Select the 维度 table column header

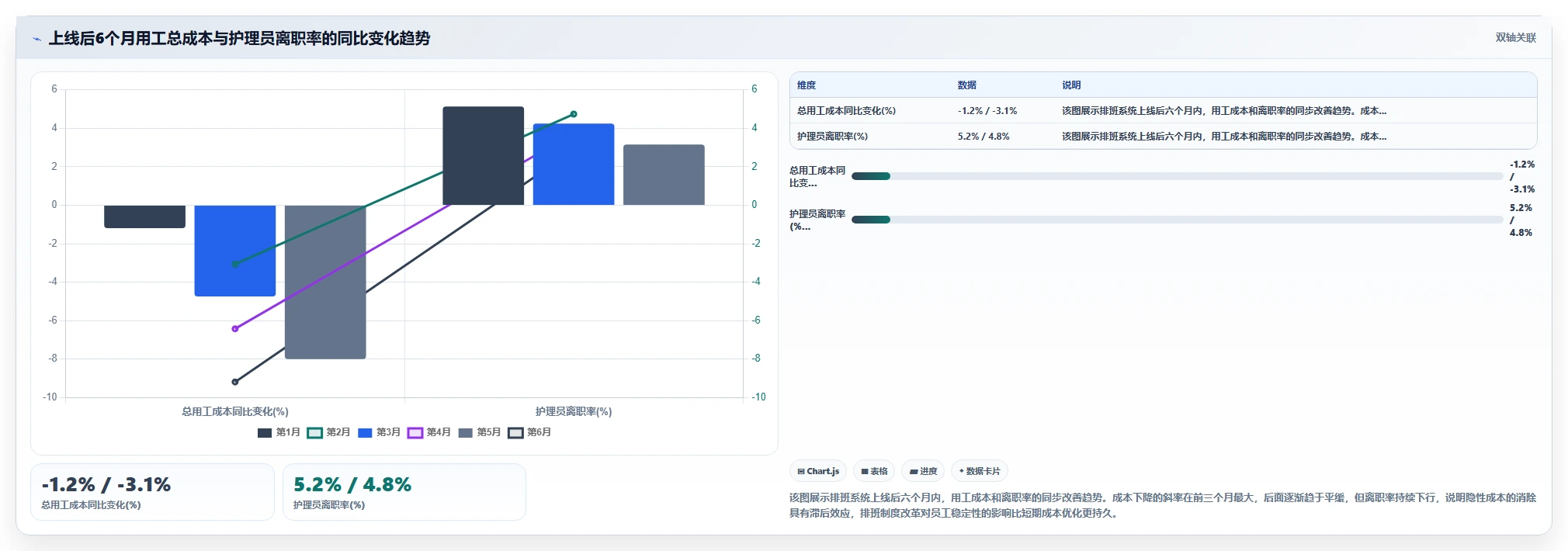click(x=807, y=85)
